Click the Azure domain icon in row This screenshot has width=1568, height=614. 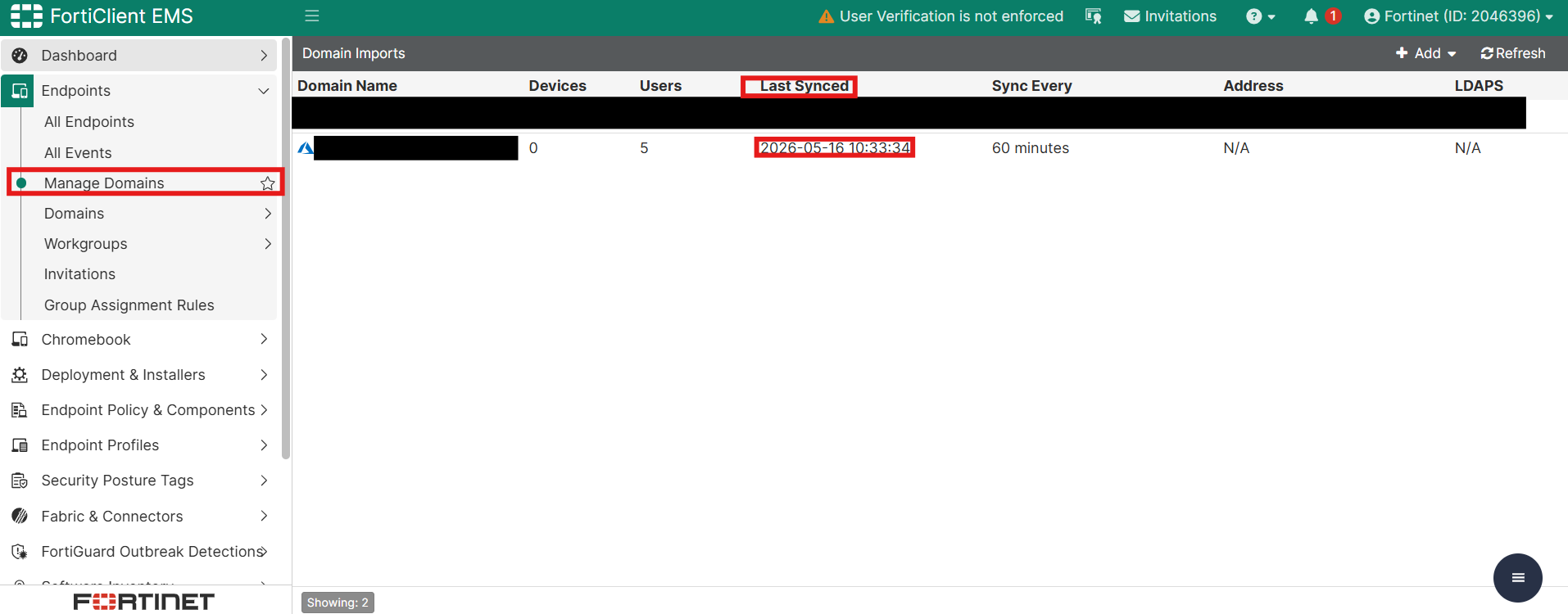pyautogui.click(x=306, y=148)
